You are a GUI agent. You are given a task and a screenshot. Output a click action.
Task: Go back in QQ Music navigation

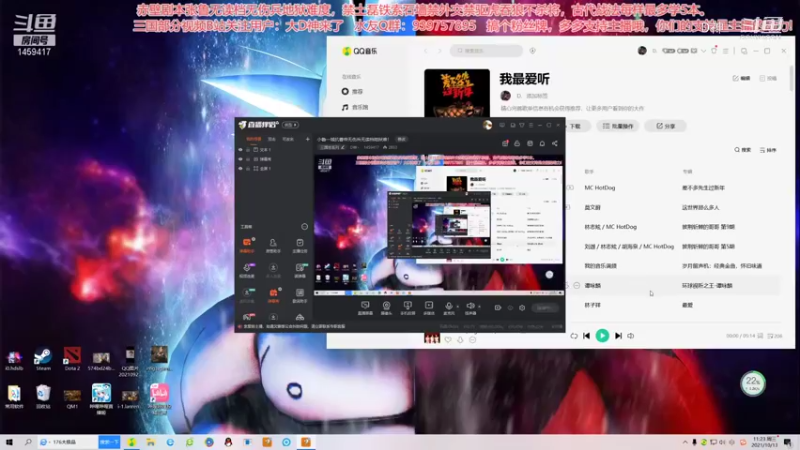[426, 51]
